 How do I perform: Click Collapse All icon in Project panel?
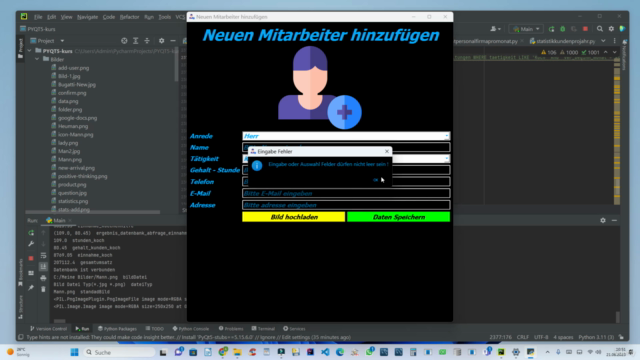[147, 41]
